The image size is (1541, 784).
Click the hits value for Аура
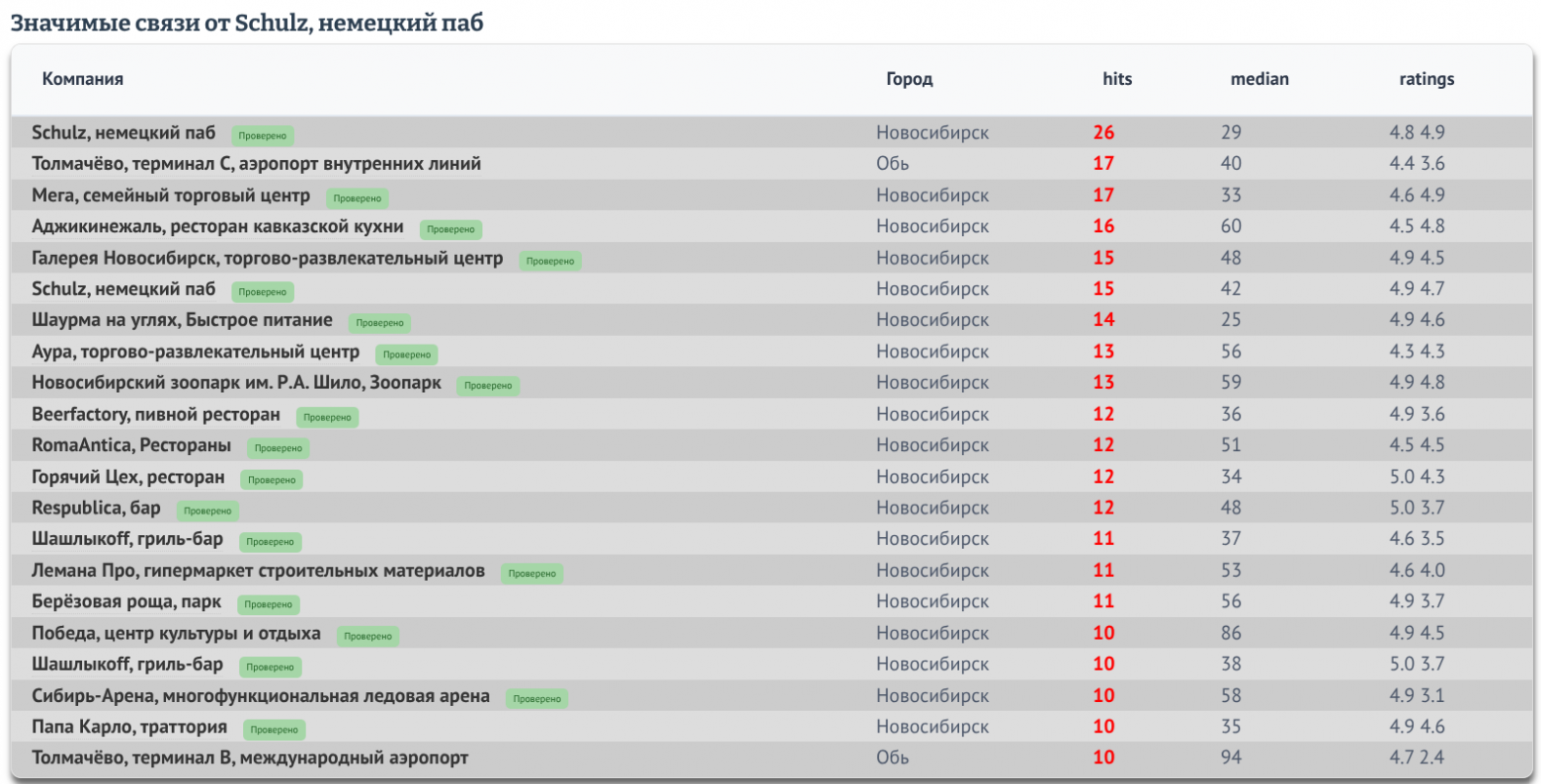[x=1103, y=352]
